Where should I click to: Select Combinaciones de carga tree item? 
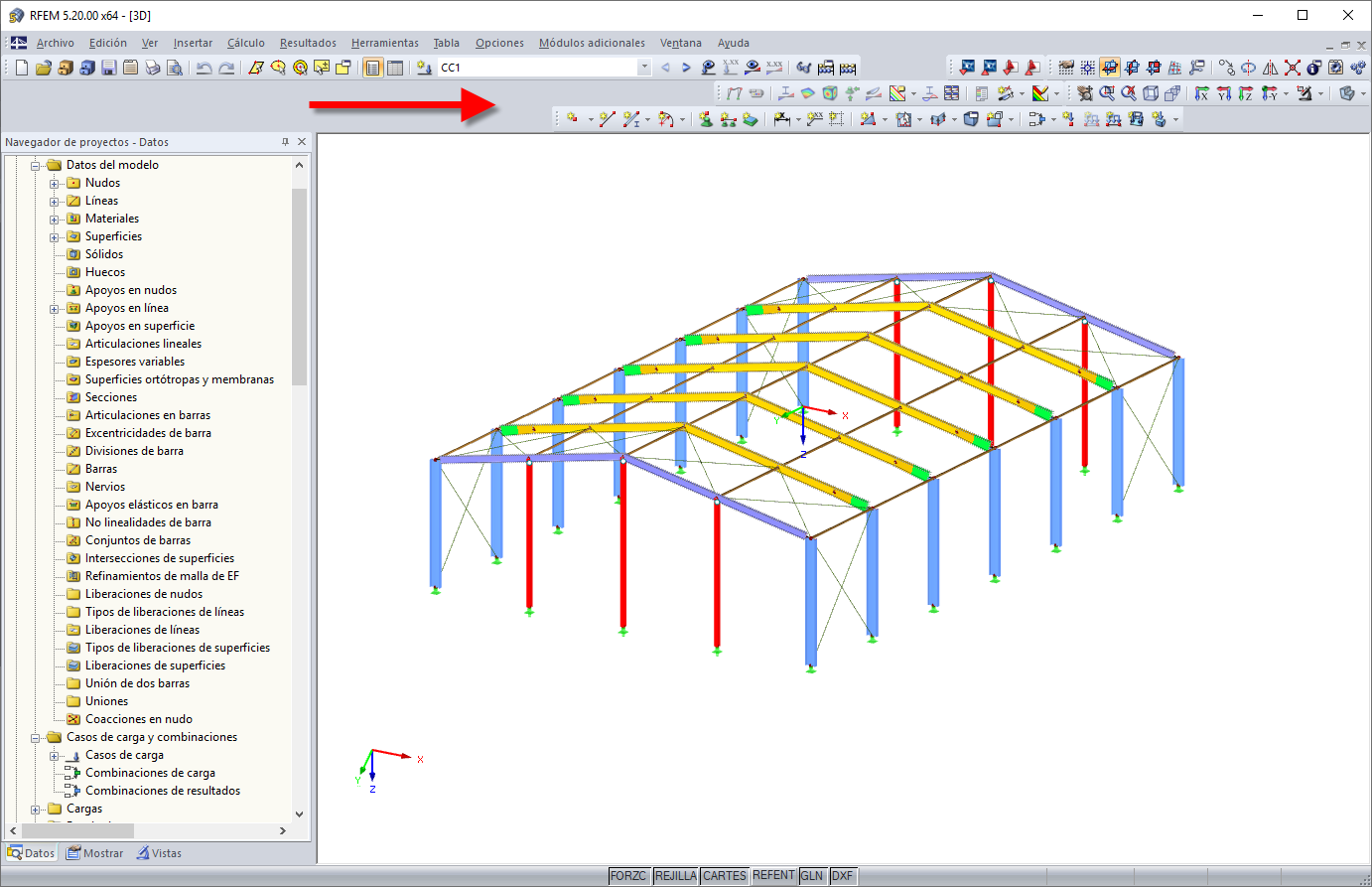[x=150, y=773]
